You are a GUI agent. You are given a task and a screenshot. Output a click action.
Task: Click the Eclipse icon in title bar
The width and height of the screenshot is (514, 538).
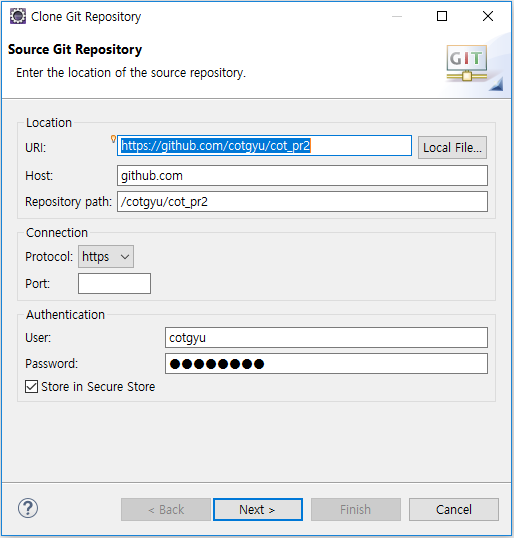point(18,16)
